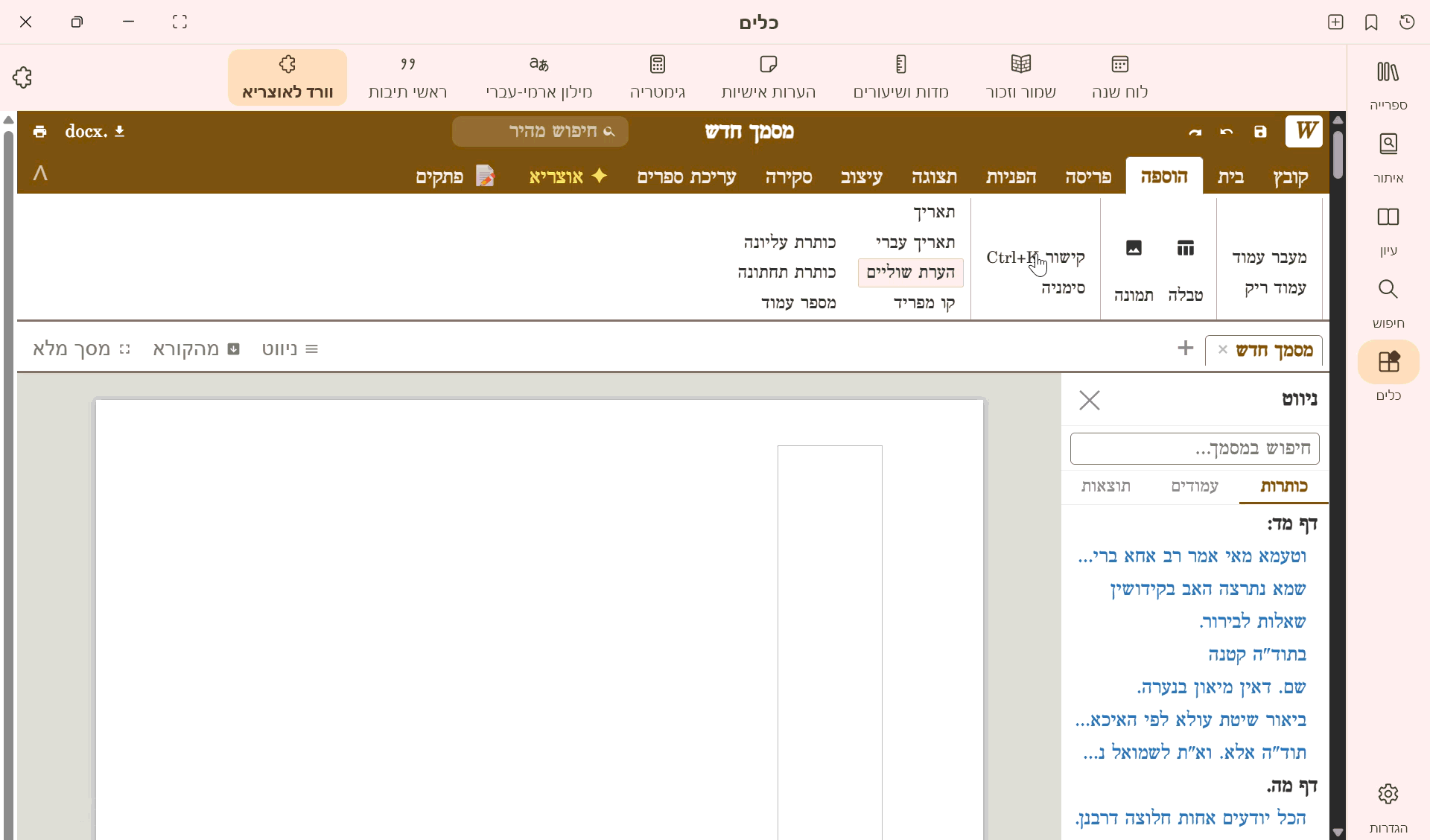Open the איתור locate sidebar icon
The height and width of the screenshot is (840, 1430).
(1388, 157)
